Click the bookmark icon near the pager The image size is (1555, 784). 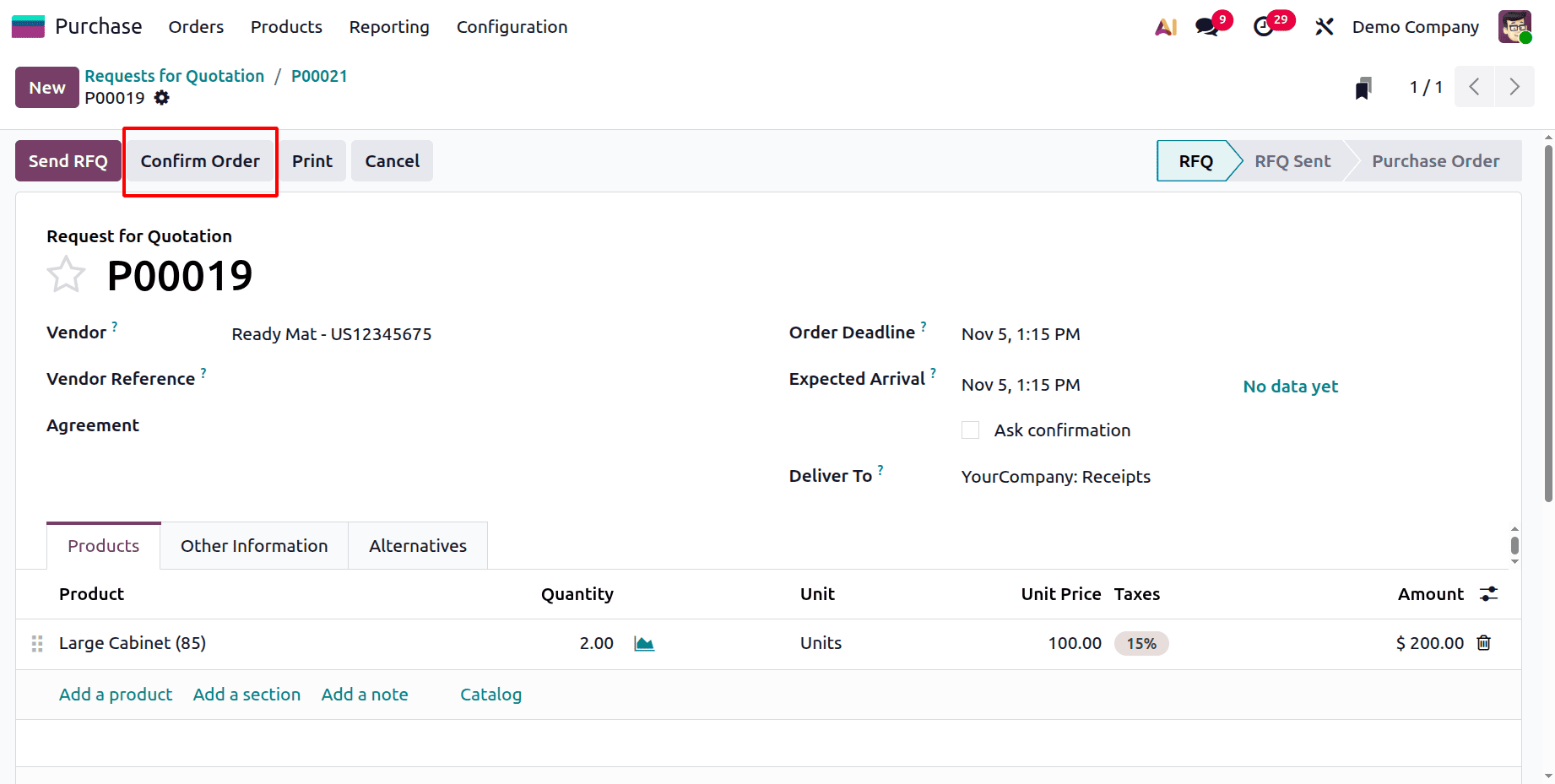click(x=1363, y=87)
